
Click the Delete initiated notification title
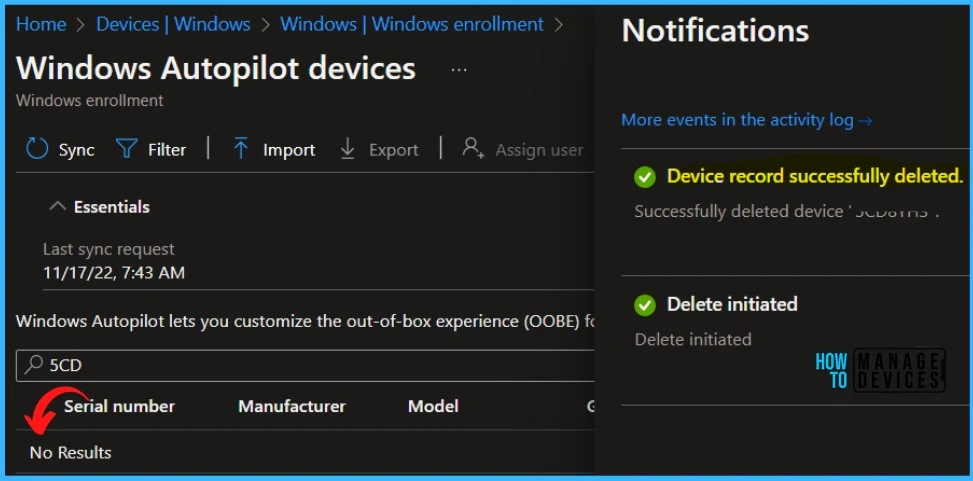click(x=732, y=304)
